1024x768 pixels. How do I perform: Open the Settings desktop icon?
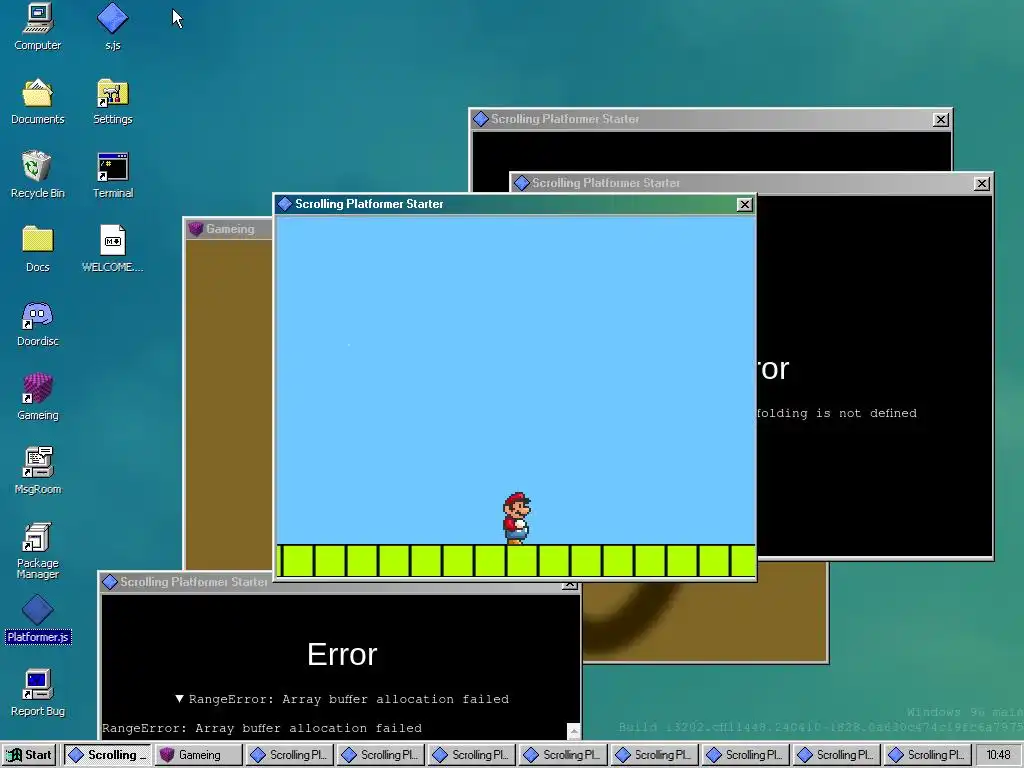coord(112,101)
